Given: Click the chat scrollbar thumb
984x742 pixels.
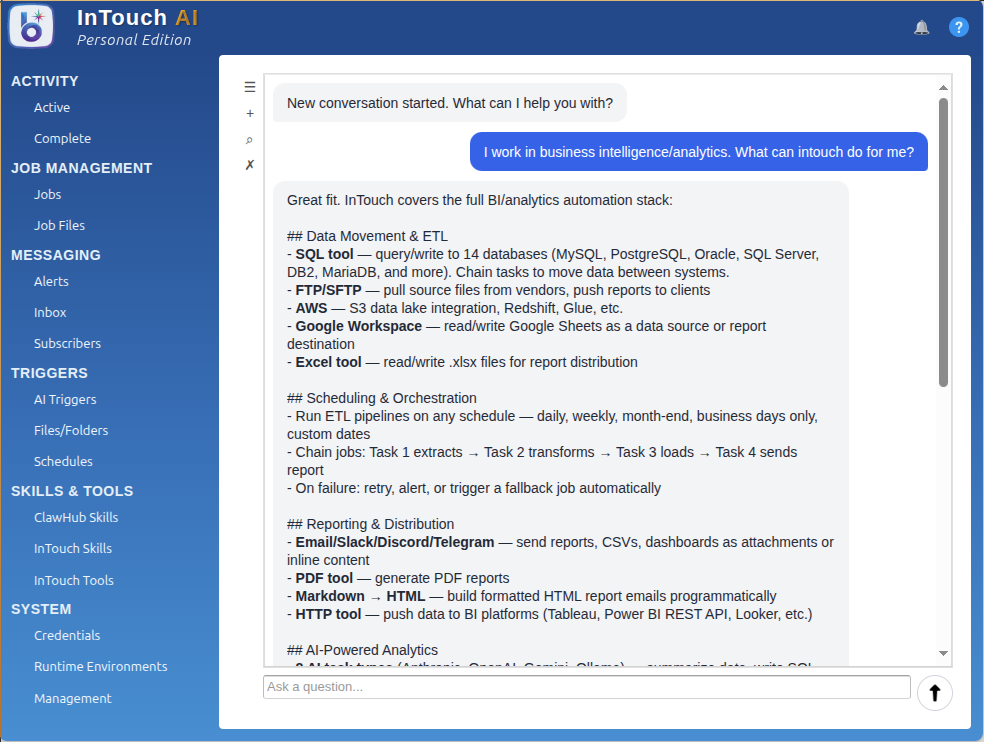Looking at the screenshot, I should 943,242.
